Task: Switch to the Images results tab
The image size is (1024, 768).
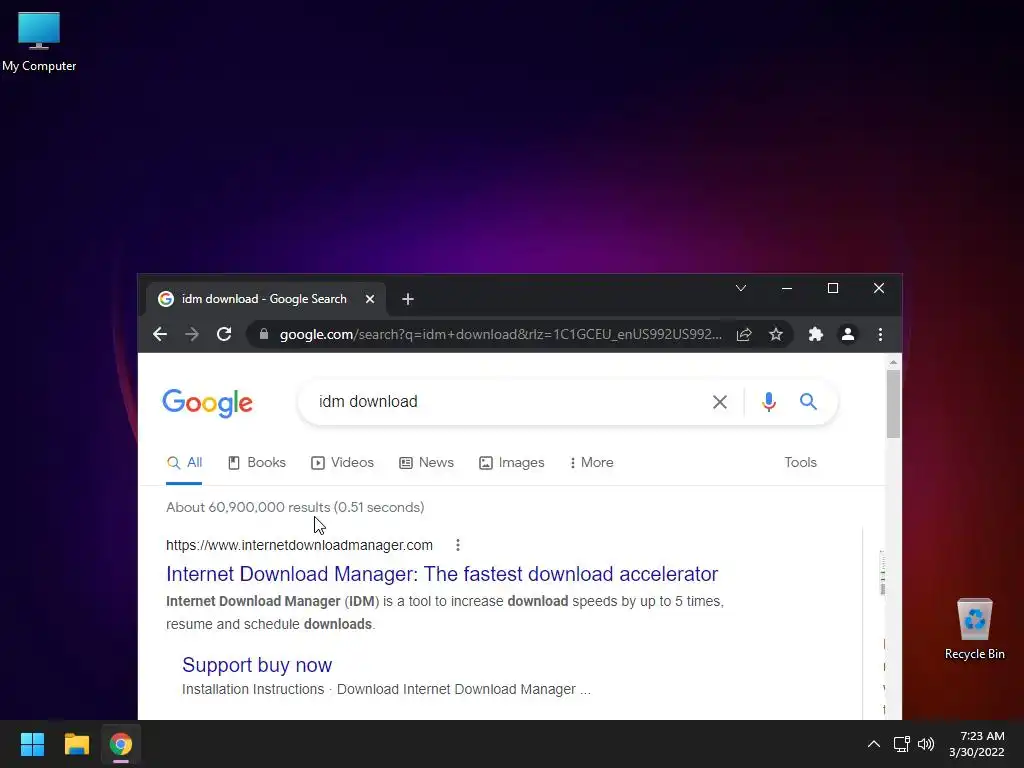Action: pyautogui.click(x=511, y=462)
